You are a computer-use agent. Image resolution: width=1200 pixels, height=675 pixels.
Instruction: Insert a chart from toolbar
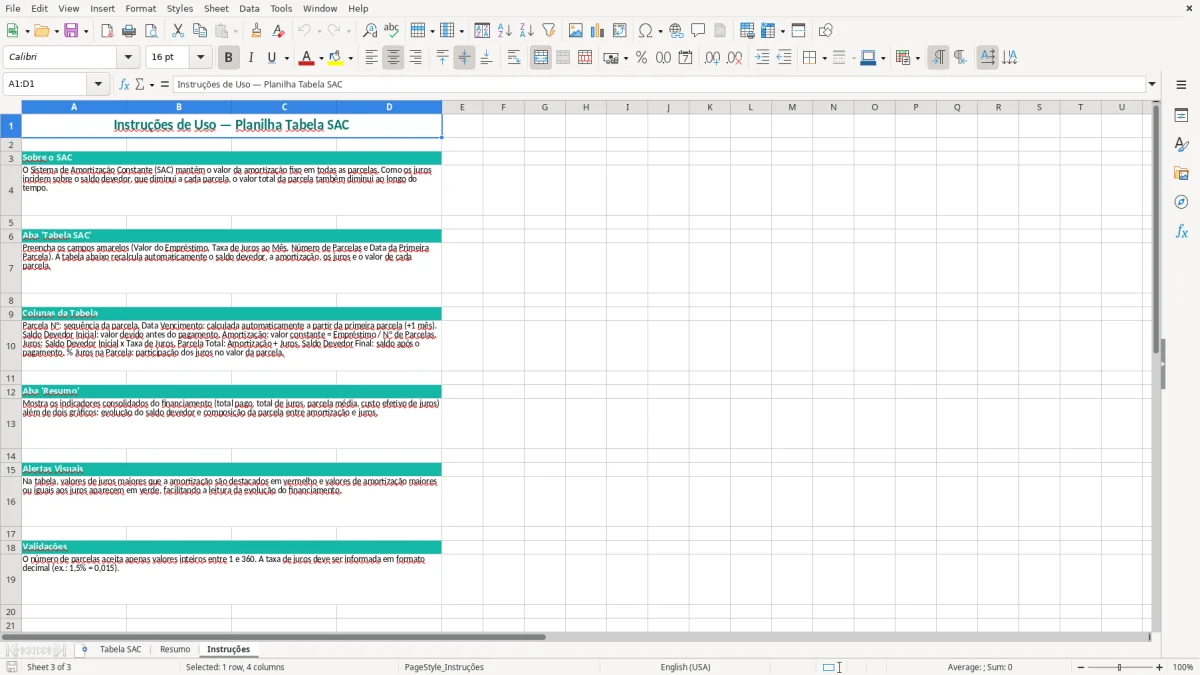coord(598,31)
